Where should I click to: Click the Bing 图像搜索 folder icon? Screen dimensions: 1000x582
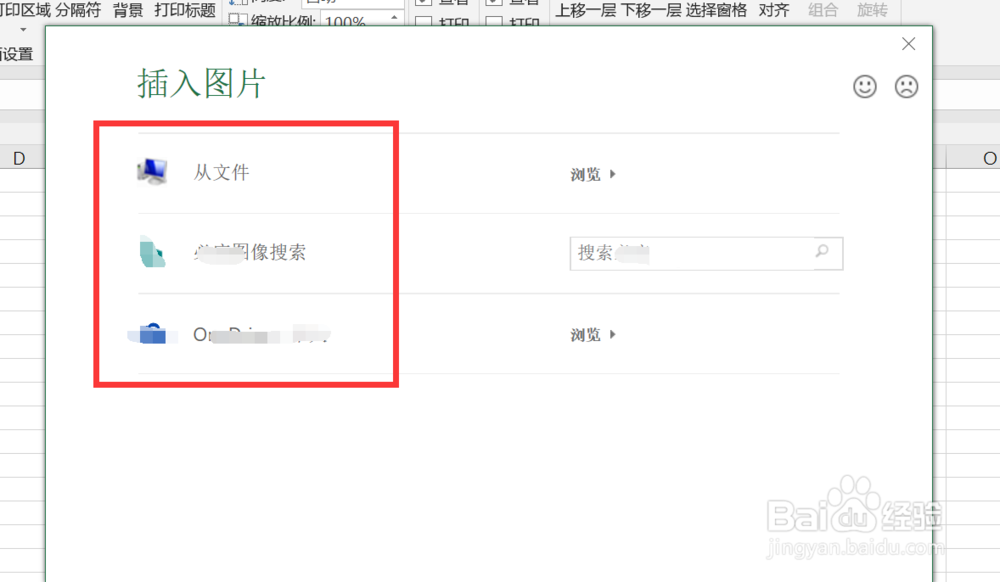point(150,252)
